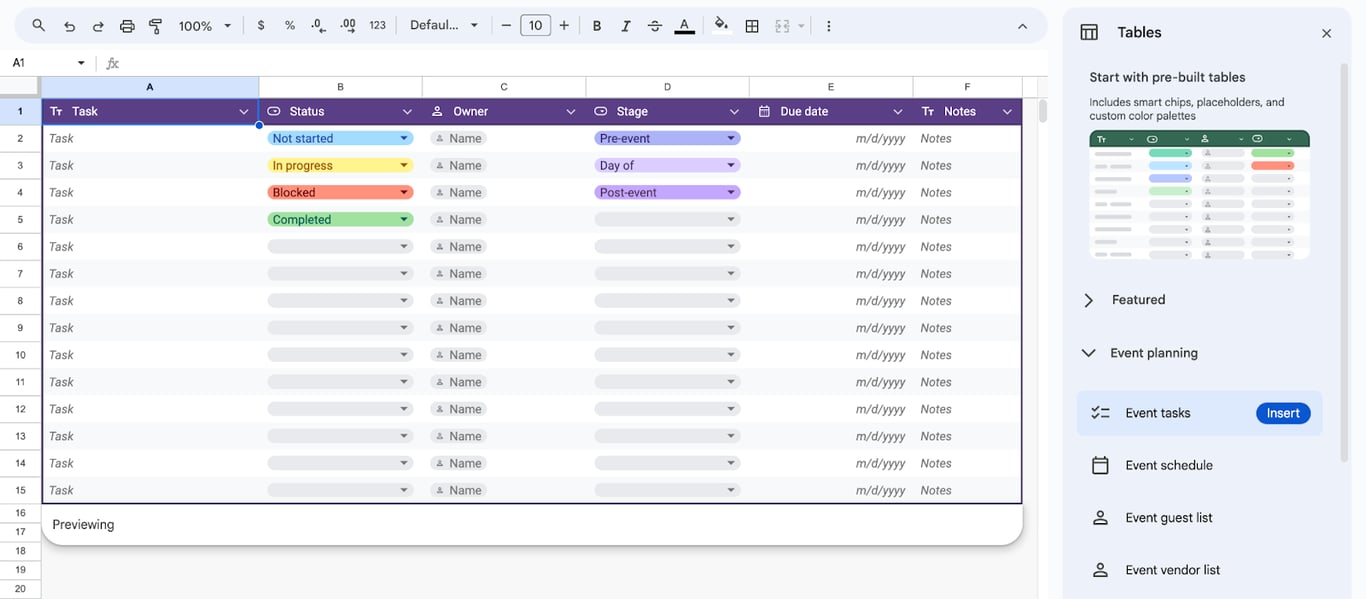Image resolution: width=1366 pixels, height=599 pixels.
Task: Undo the last action
Action: [69, 26]
